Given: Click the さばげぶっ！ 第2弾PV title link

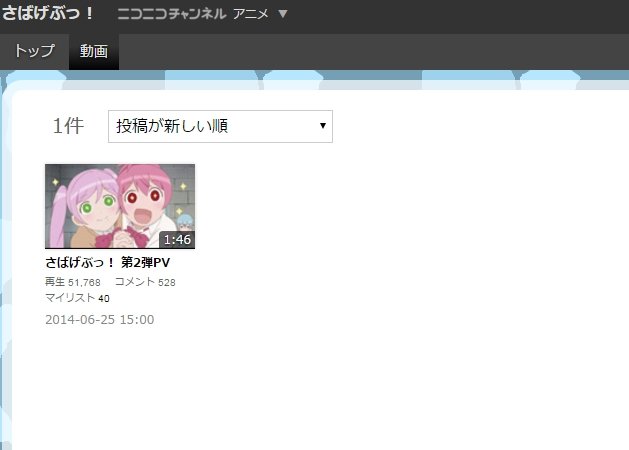Looking at the screenshot, I should click(x=108, y=263).
